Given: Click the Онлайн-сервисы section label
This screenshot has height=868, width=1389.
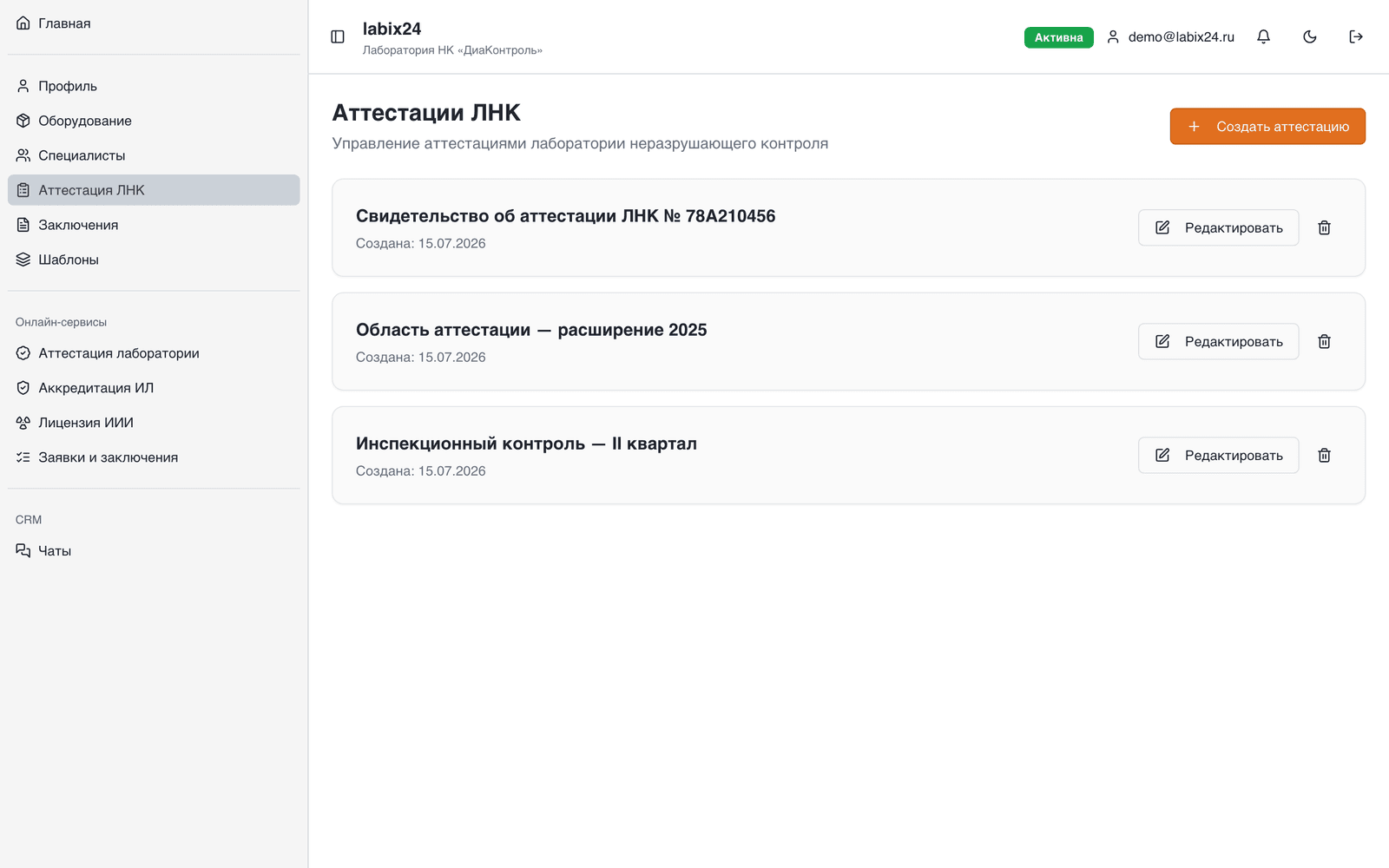Looking at the screenshot, I should 61,322.
